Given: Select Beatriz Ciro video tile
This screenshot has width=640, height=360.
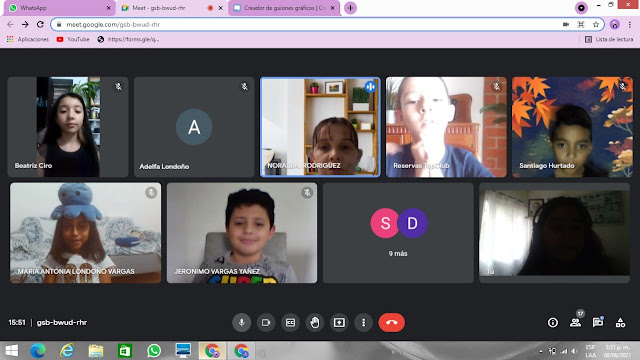Looking at the screenshot, I should pos(68,127).
